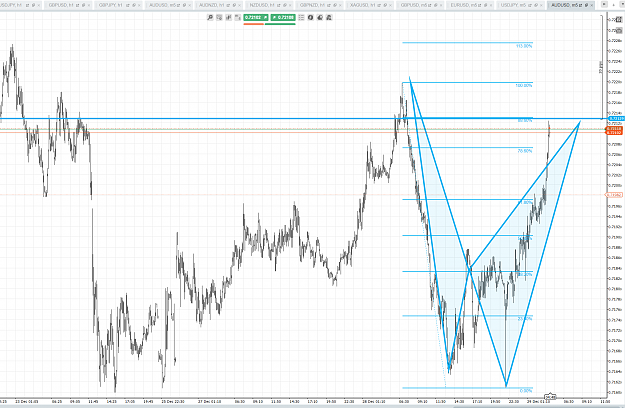
Task: Detach the GBPJPY, h1 chart tab
Action: tap(127, 5)
